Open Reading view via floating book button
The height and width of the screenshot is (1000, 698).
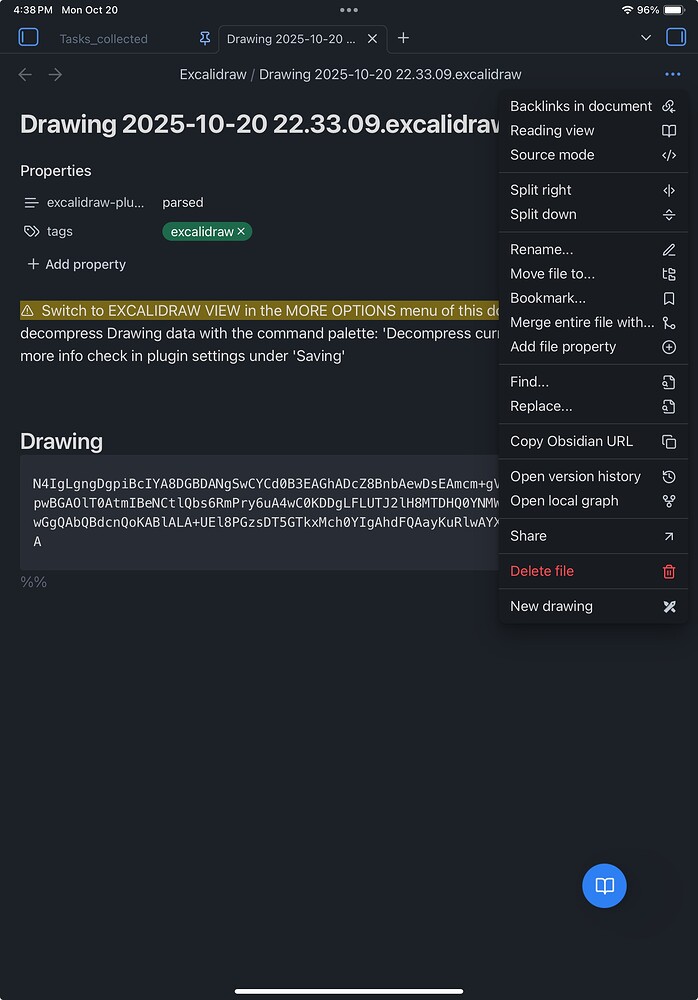pos(603,886)
